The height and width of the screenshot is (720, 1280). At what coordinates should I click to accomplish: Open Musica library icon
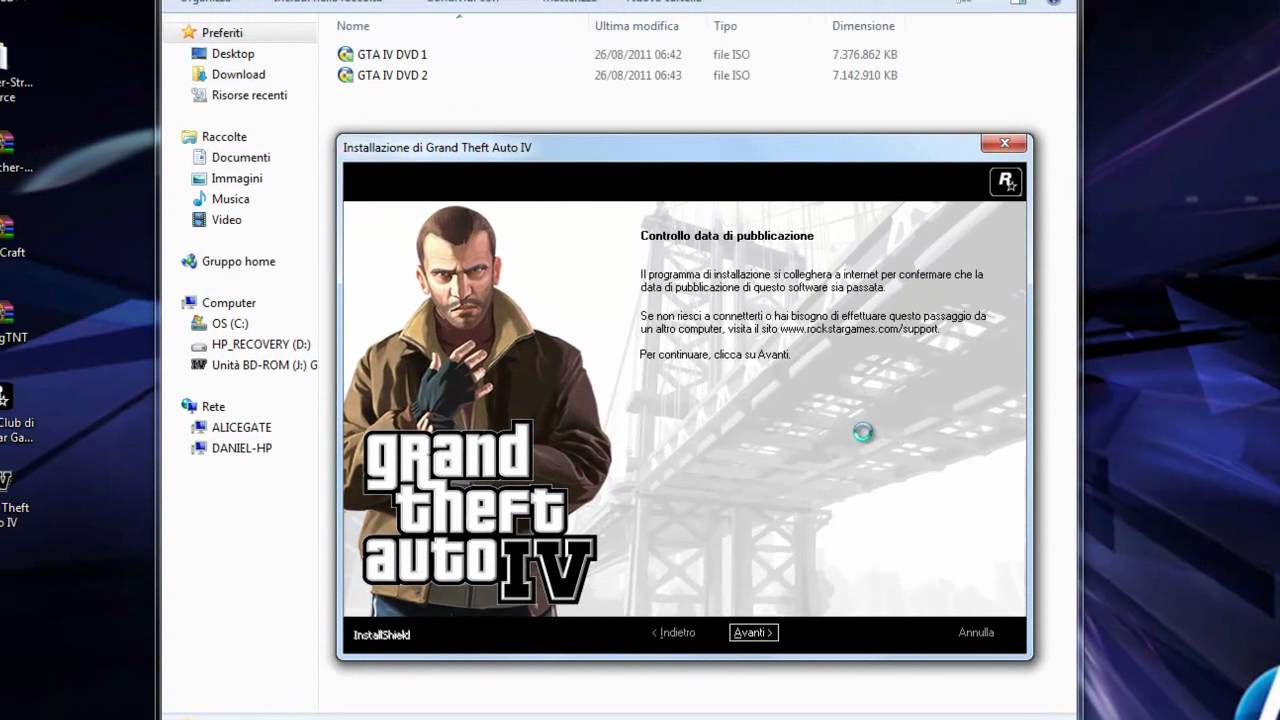[199, 199]
